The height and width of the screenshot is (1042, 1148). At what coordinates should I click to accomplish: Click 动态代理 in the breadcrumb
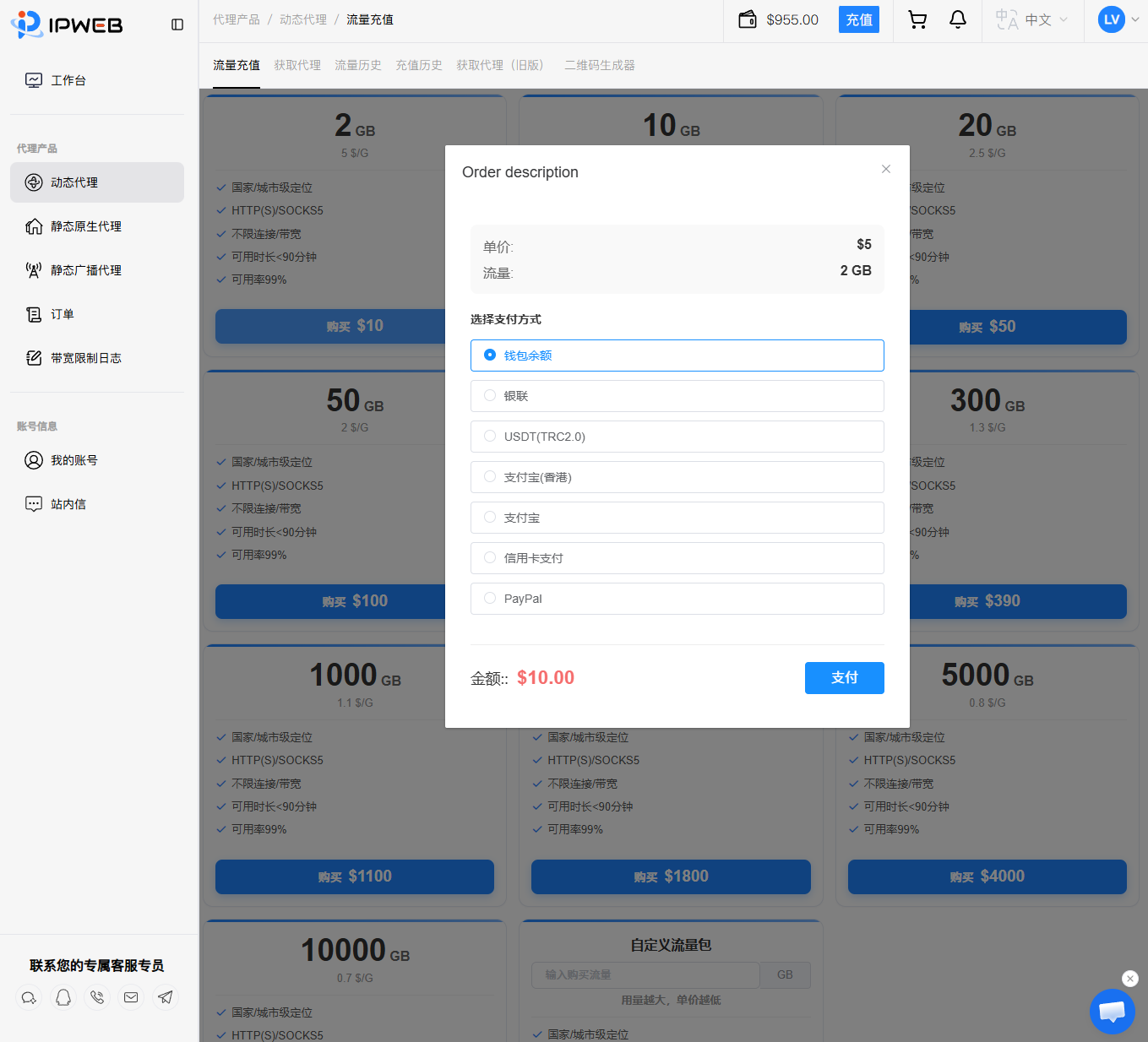pyautogui.click(x=303, y=19)
